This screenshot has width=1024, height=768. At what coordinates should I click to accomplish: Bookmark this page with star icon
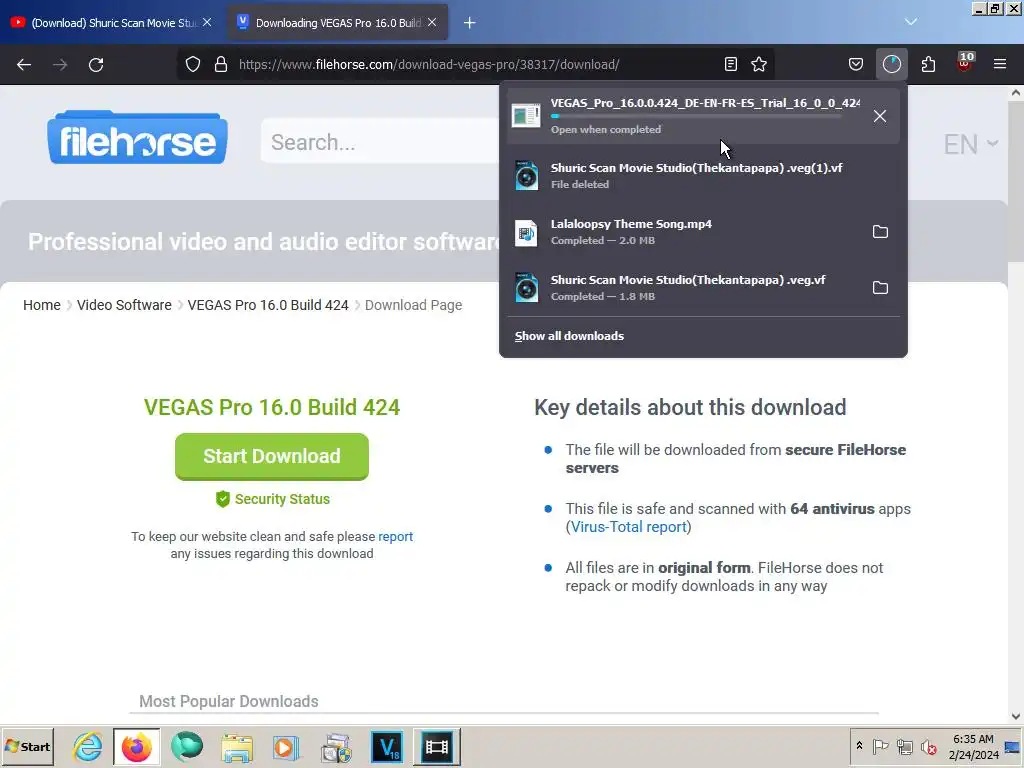tap(759, 64)
